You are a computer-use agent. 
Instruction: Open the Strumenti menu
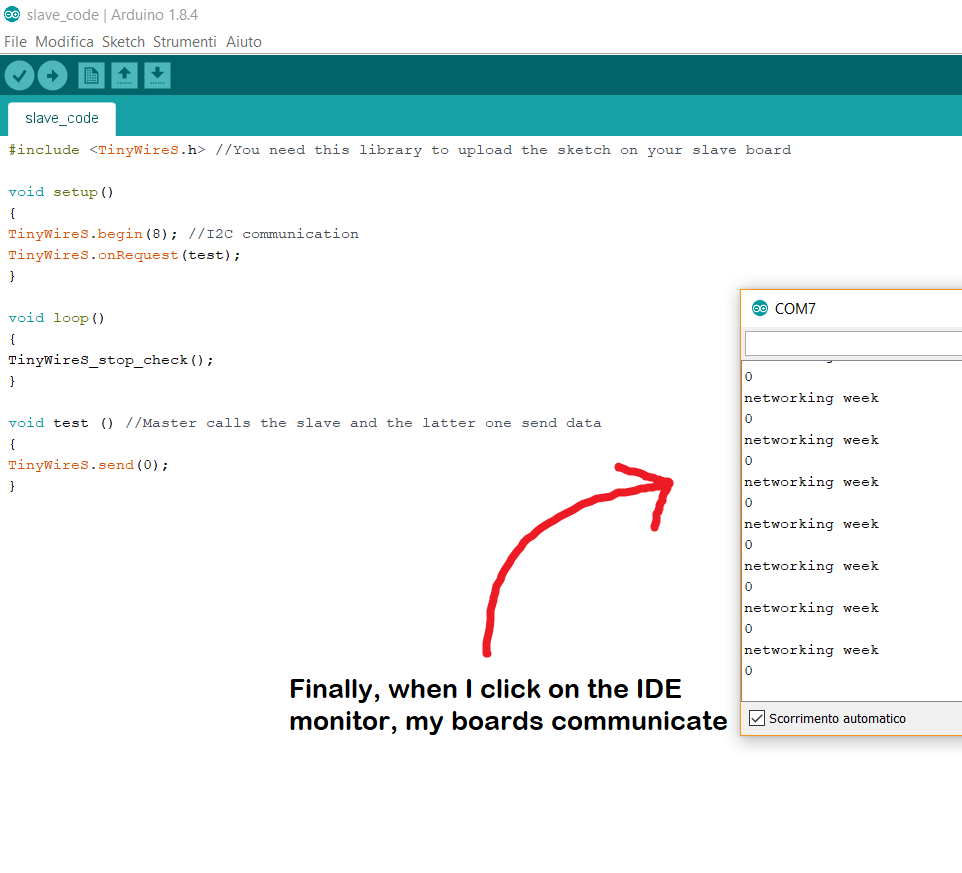tap(185, 42)
